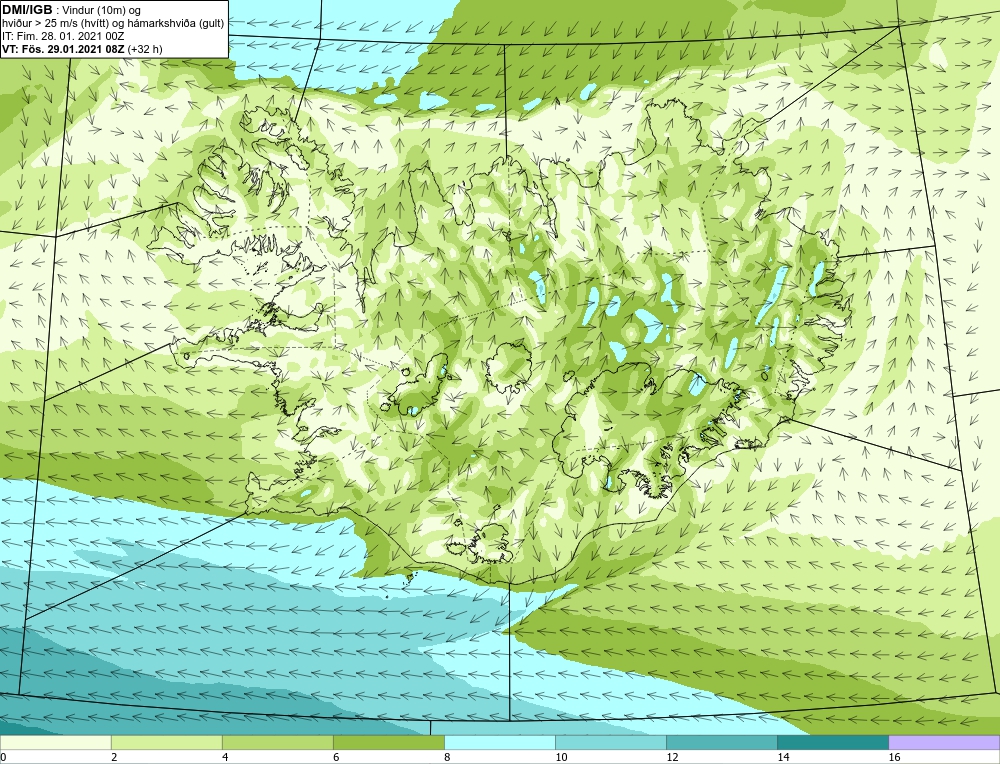Click the purple swatch above 16 m/s
This screenshot has width=1000, height=764.
click(944, 742)
